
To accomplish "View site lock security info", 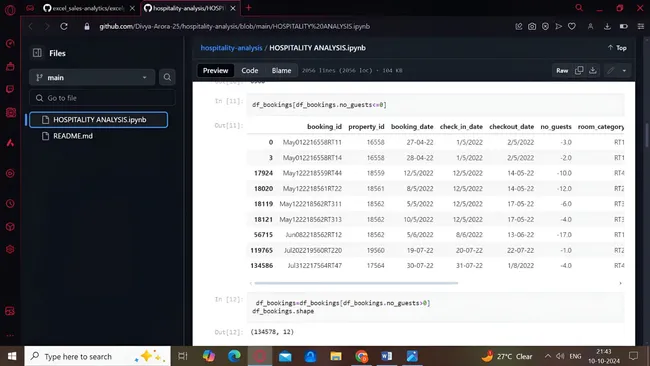I will click(87, 26).
